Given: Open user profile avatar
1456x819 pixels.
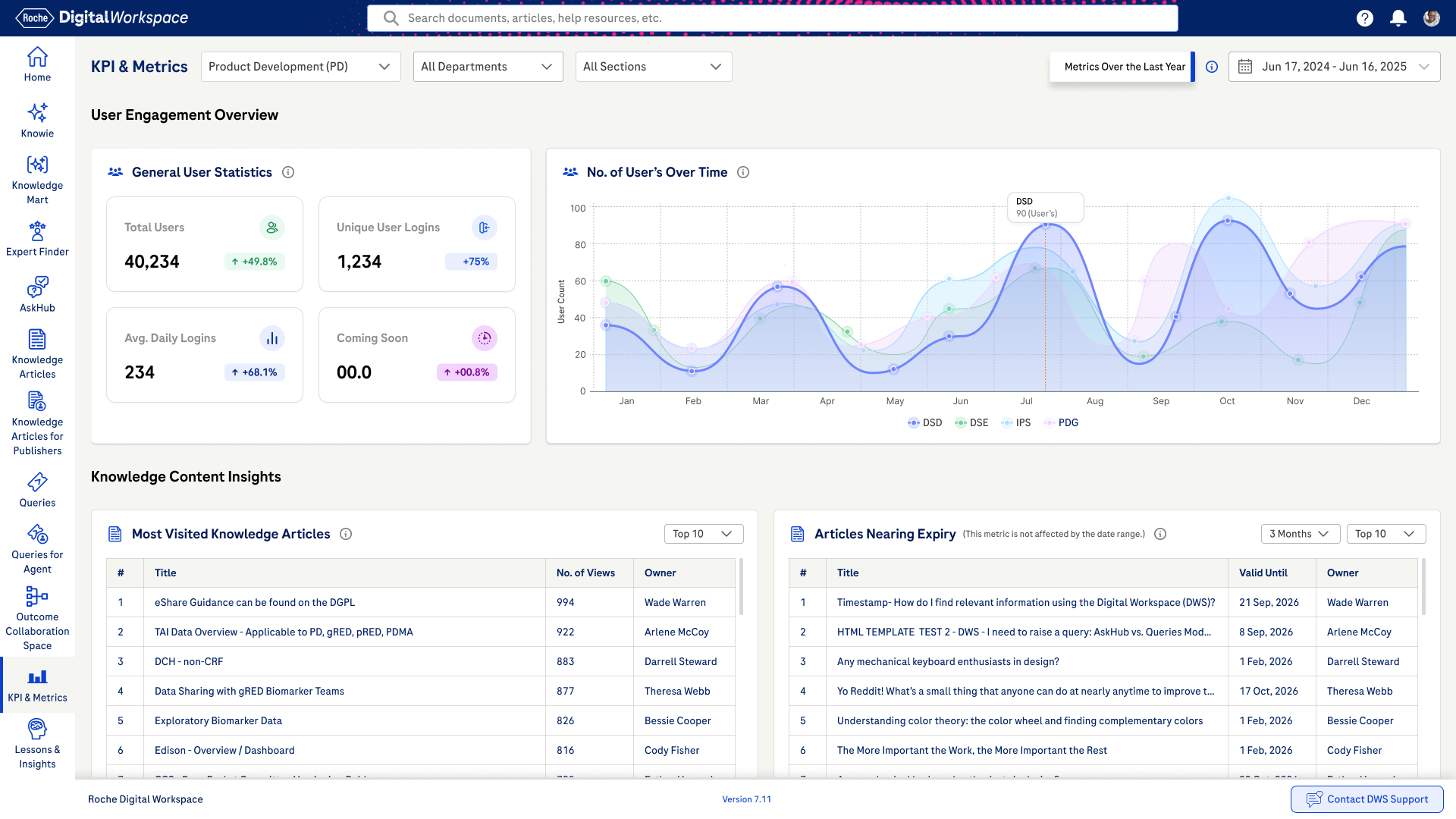Looking at the screenshot, I should click(x=1431, y=18).
